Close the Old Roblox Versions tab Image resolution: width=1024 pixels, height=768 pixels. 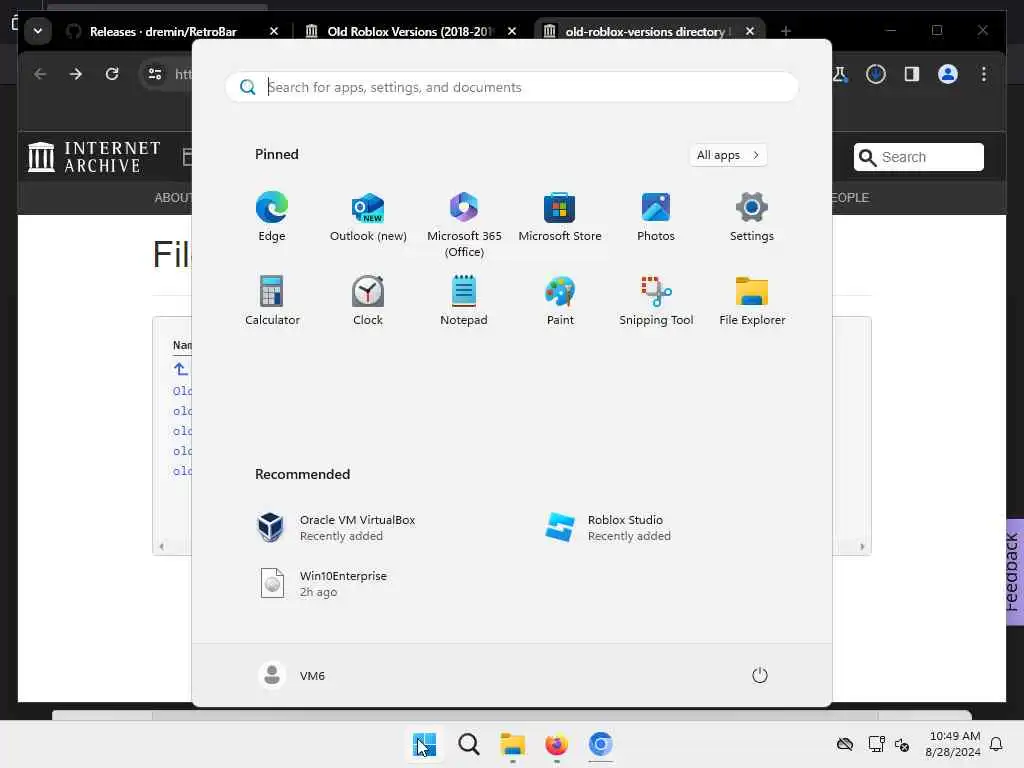pos(512,31)
